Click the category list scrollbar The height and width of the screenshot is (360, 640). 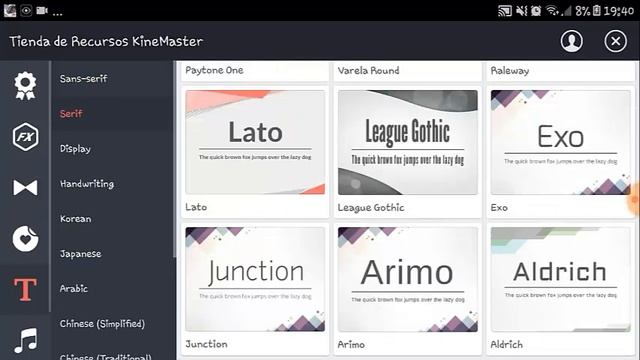click(x=175, y=159)
